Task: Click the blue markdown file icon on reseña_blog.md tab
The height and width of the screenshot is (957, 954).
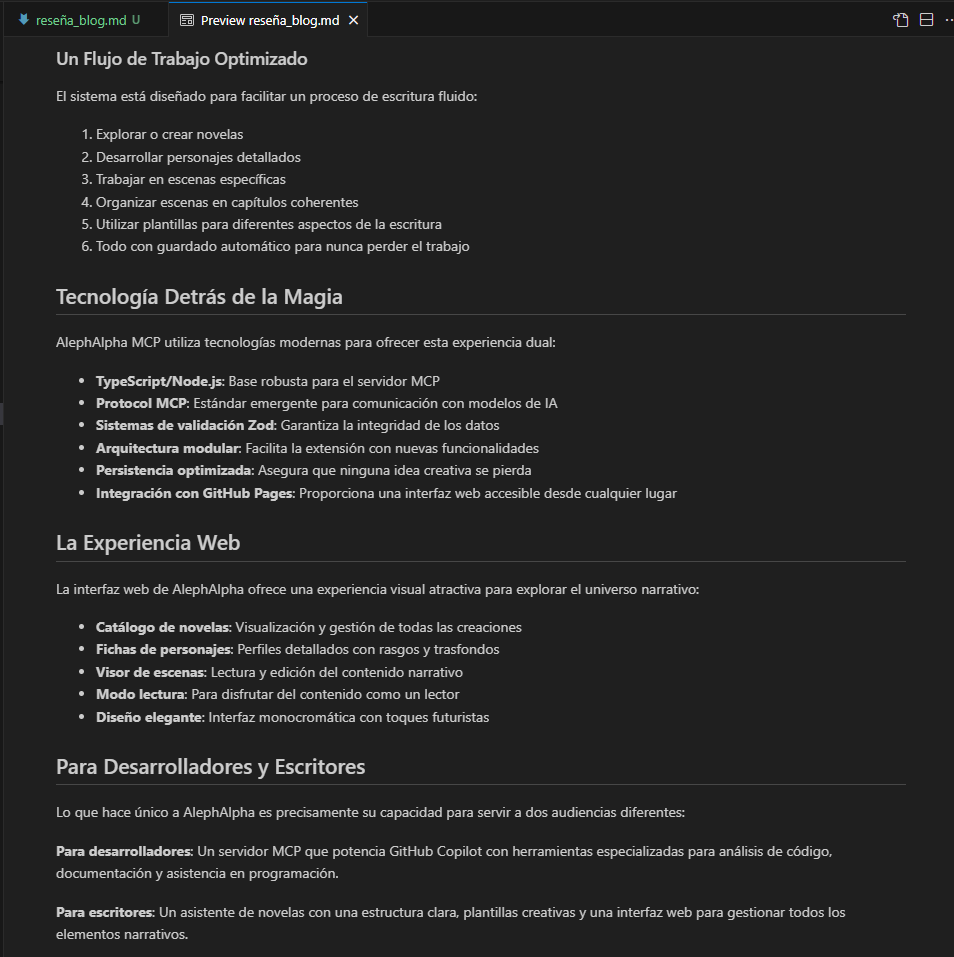Action: pyautogui.click(x=23, y=20)
